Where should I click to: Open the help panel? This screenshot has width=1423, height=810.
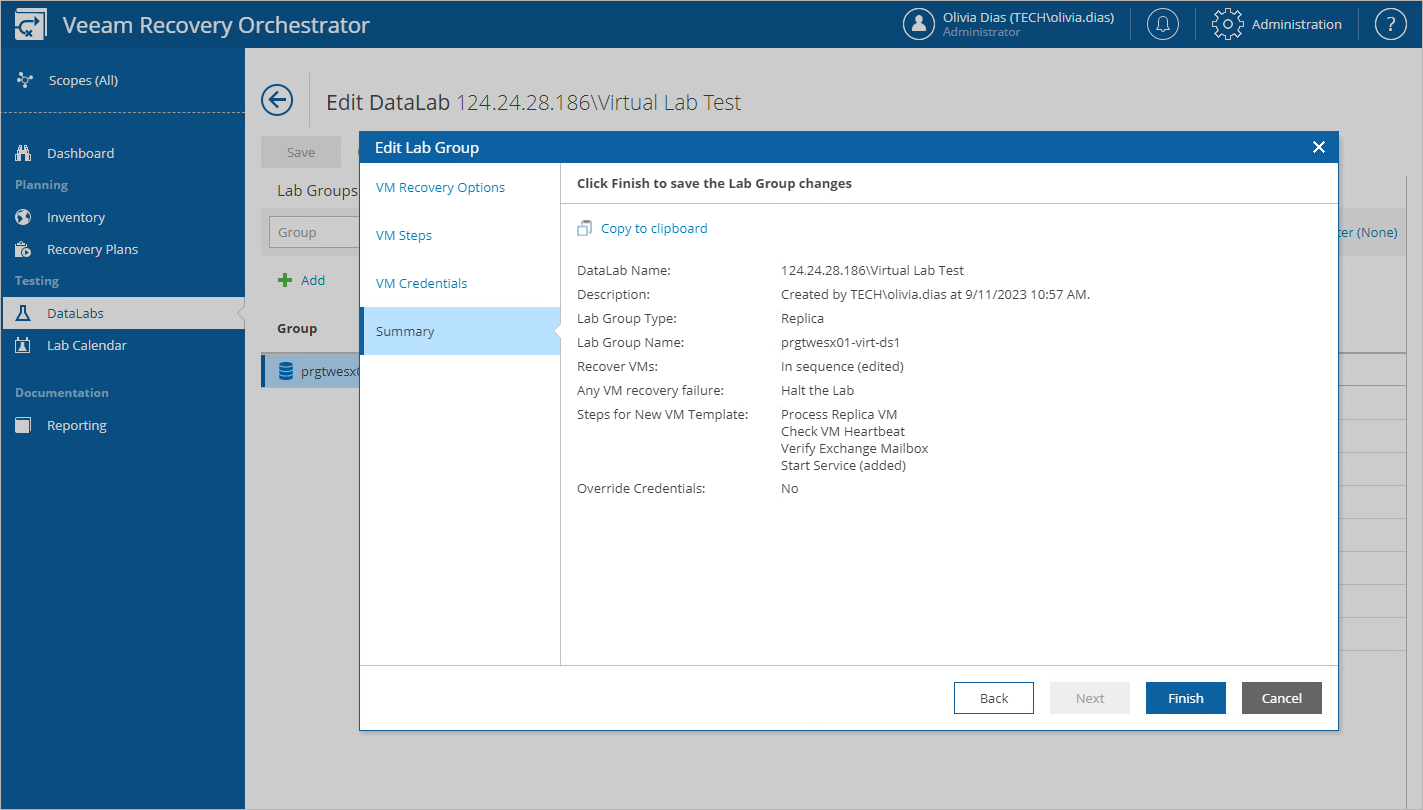coord(1391,23)
